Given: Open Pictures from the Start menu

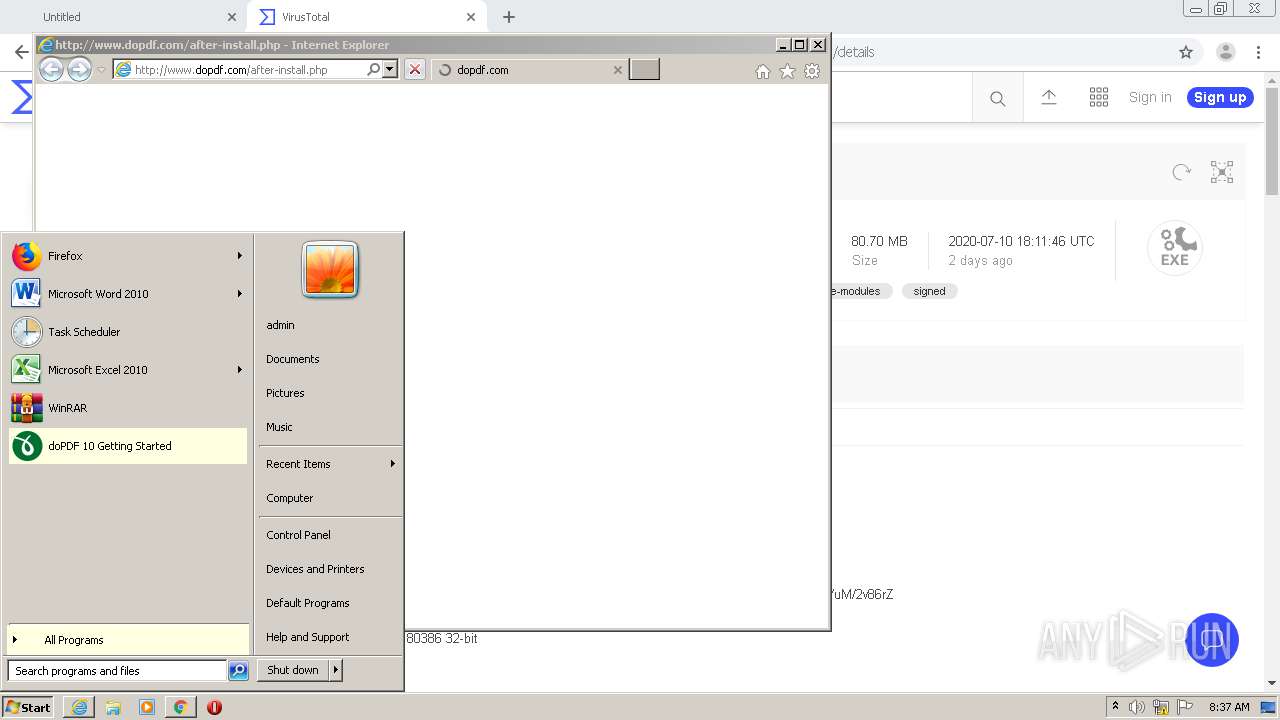Looking at the screenshot, I should point(330,393).
